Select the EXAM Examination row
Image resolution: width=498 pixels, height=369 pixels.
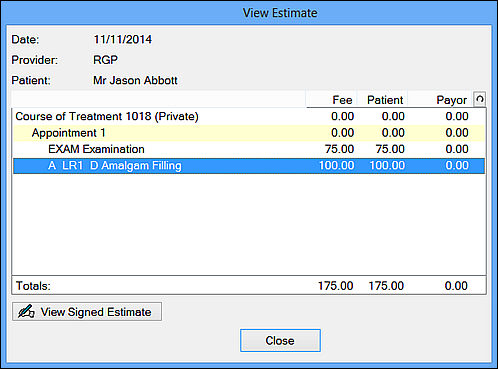249,149
